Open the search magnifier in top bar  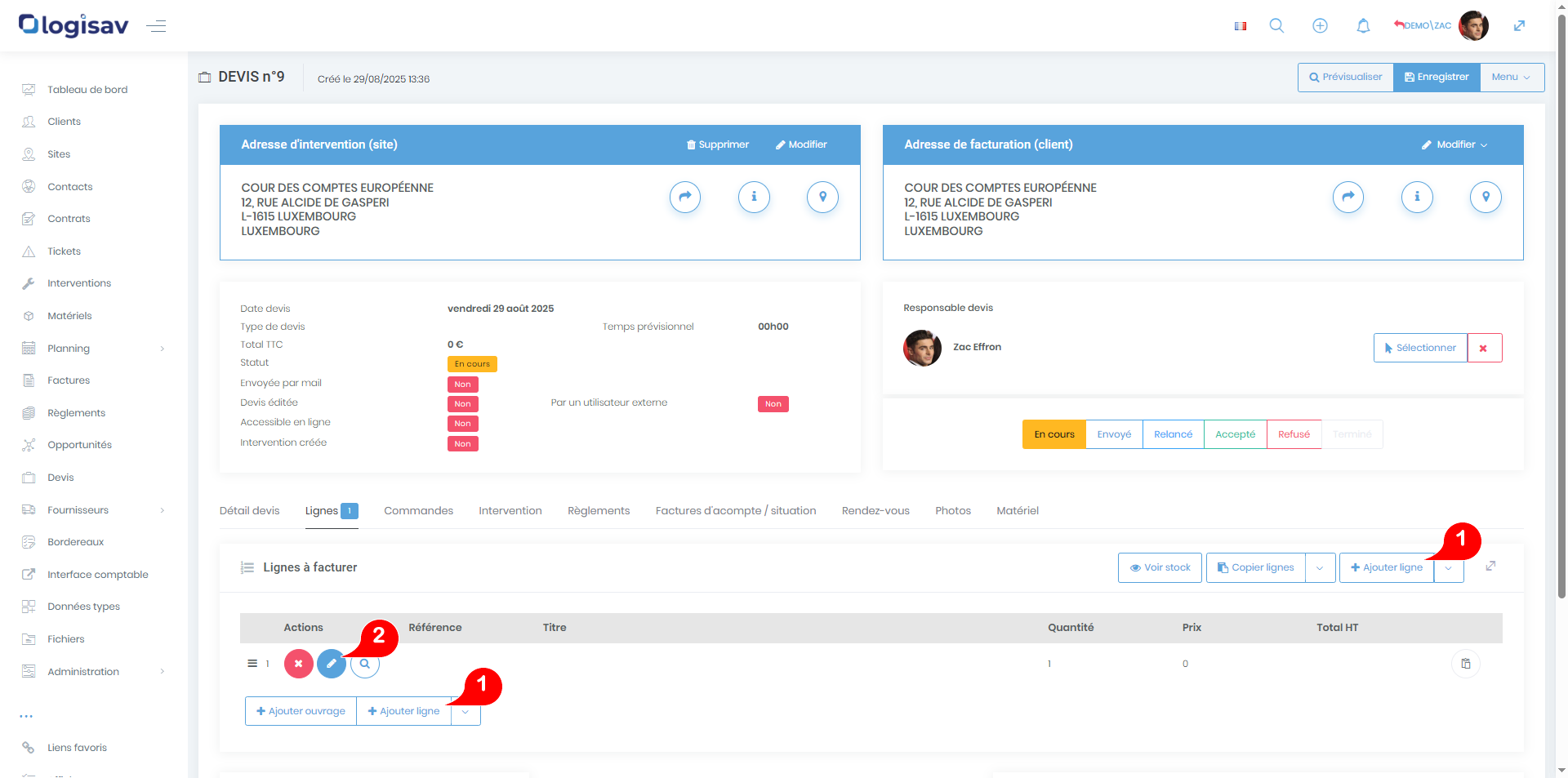(x=1276, y=26)
